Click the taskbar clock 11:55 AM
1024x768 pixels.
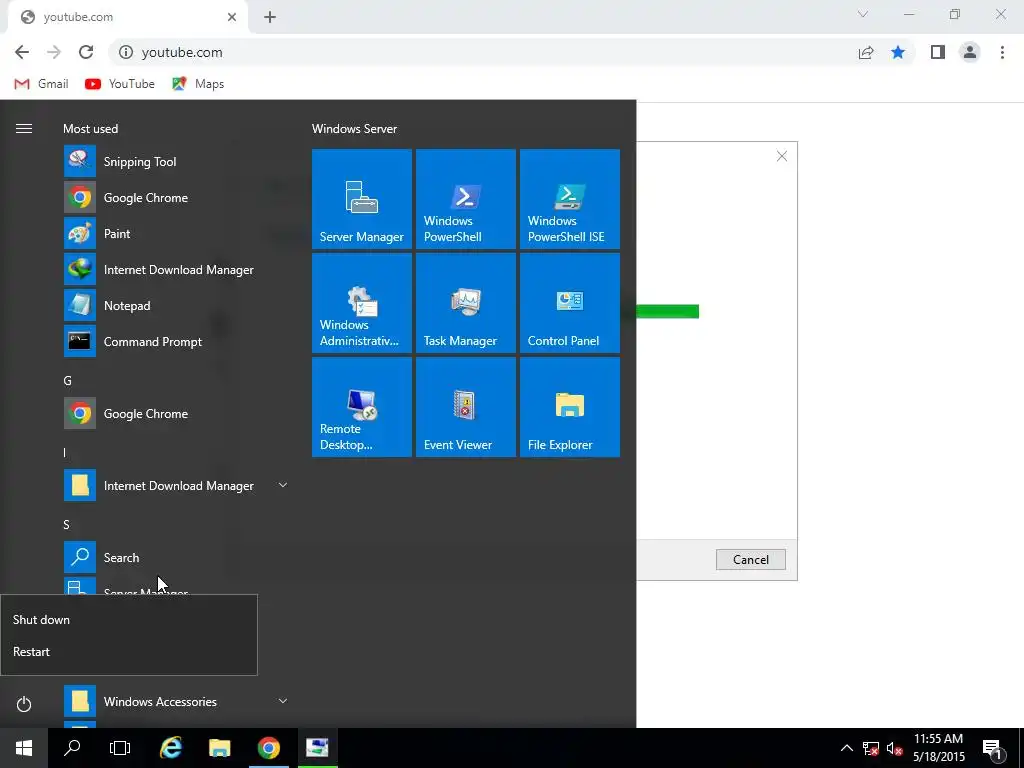tap(938, 748)
